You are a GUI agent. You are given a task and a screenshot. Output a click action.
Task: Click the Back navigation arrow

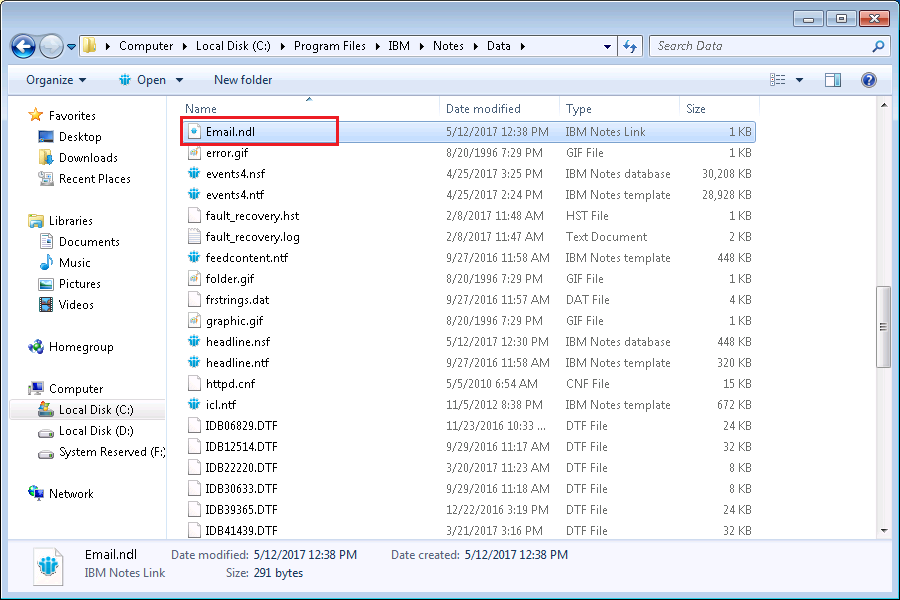(24, 46)
